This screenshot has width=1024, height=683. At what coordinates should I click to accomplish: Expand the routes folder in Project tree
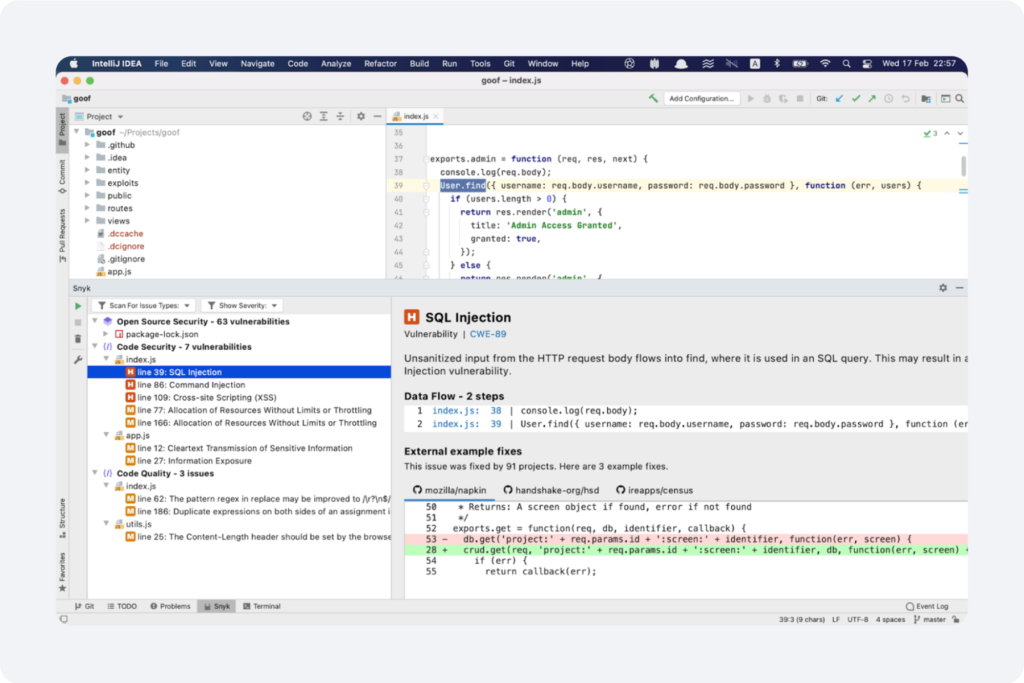88,208
